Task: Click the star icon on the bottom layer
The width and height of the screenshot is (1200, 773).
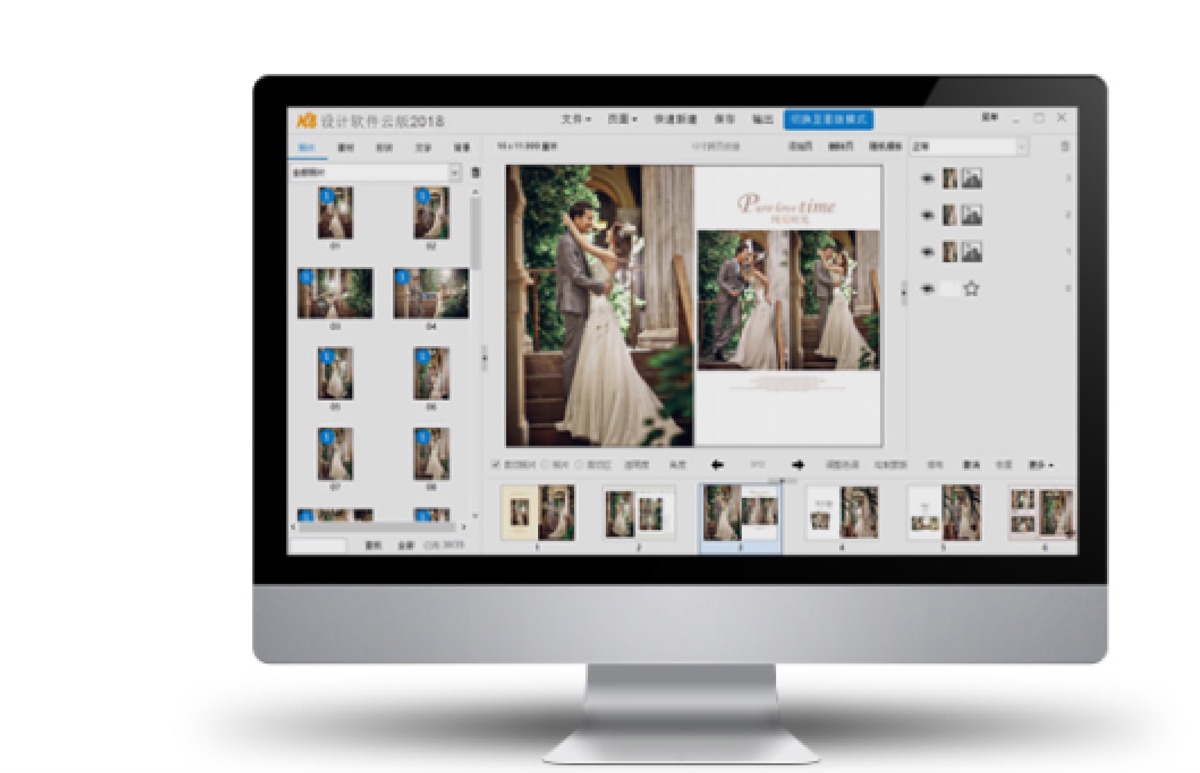Action: [971, 288]
